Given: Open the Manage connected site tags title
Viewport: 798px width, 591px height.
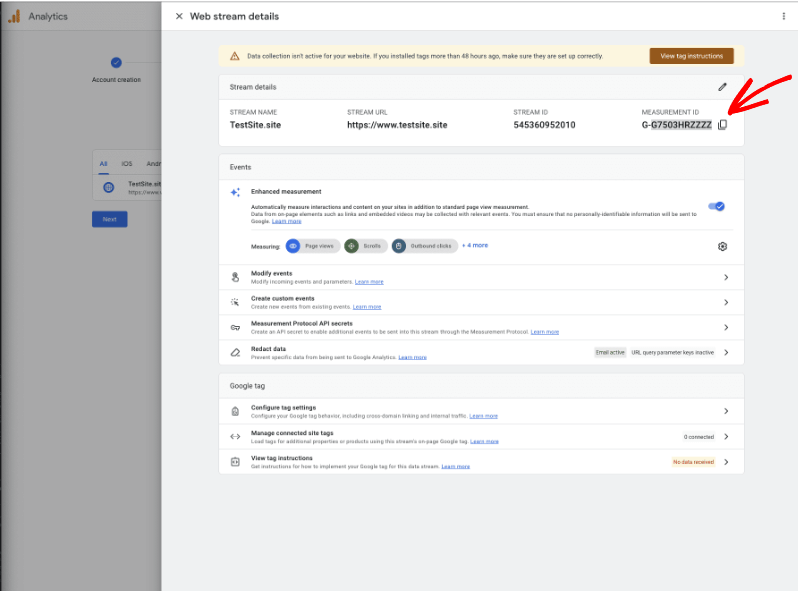Looking at the screenshot, I should point(292,433).
